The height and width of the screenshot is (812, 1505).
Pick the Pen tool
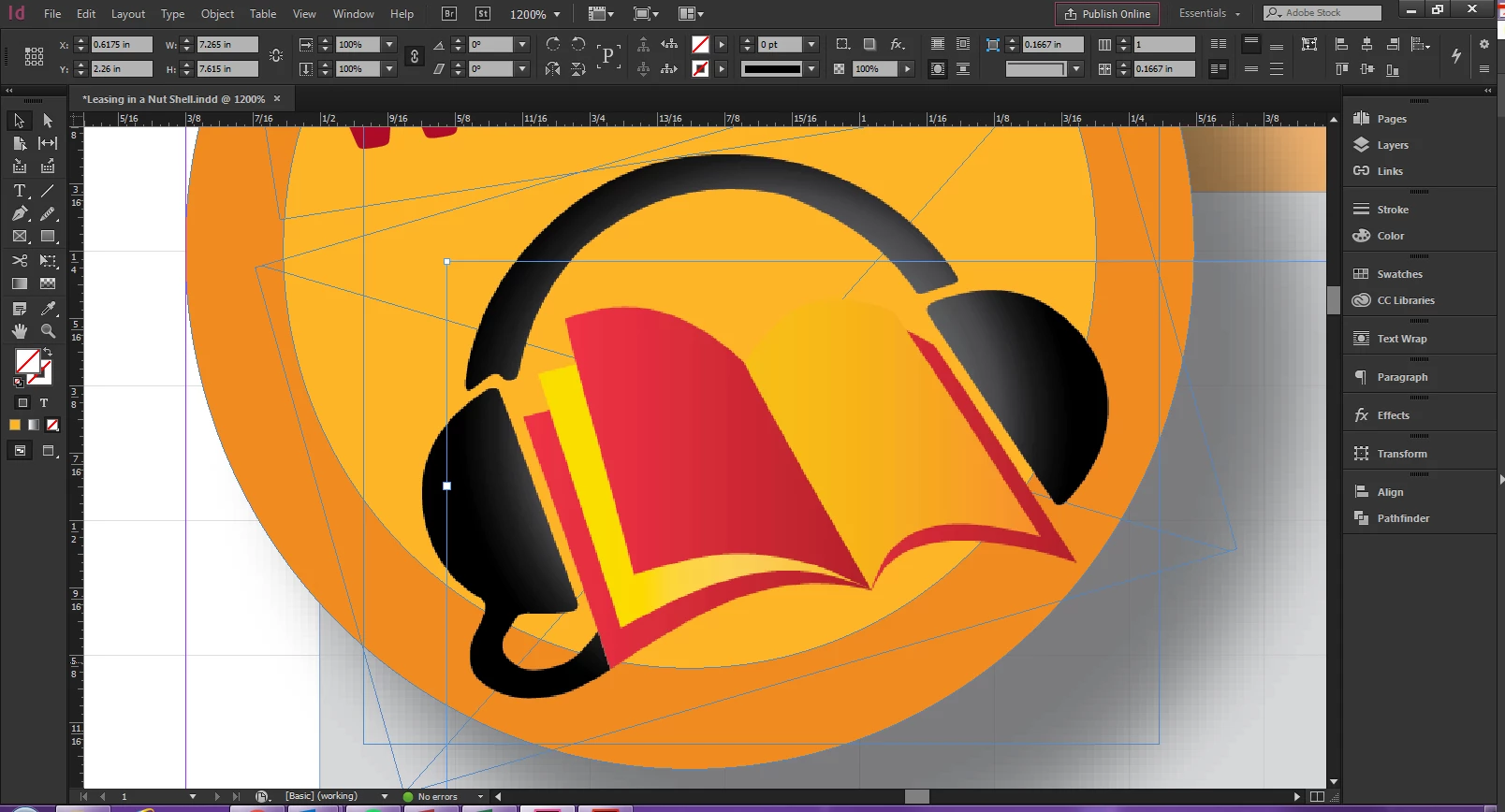coord(19,213)
